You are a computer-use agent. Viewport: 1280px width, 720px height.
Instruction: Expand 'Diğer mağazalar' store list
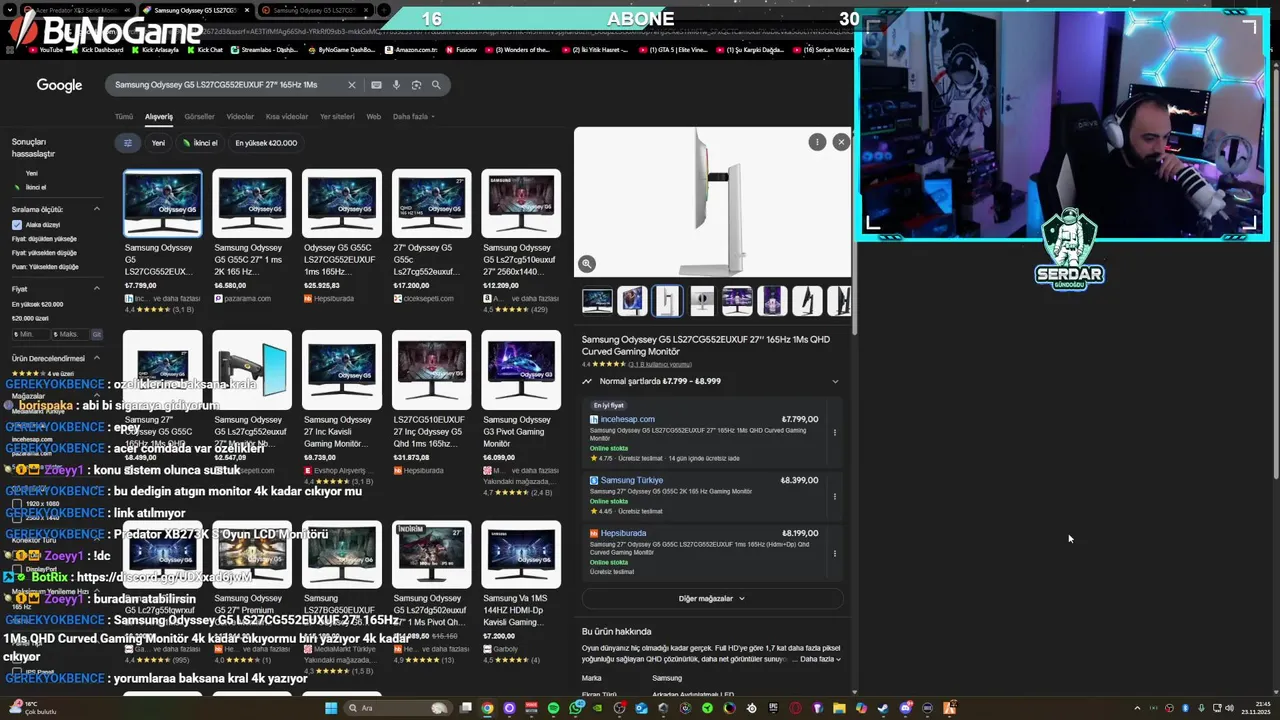coord(712,598)
